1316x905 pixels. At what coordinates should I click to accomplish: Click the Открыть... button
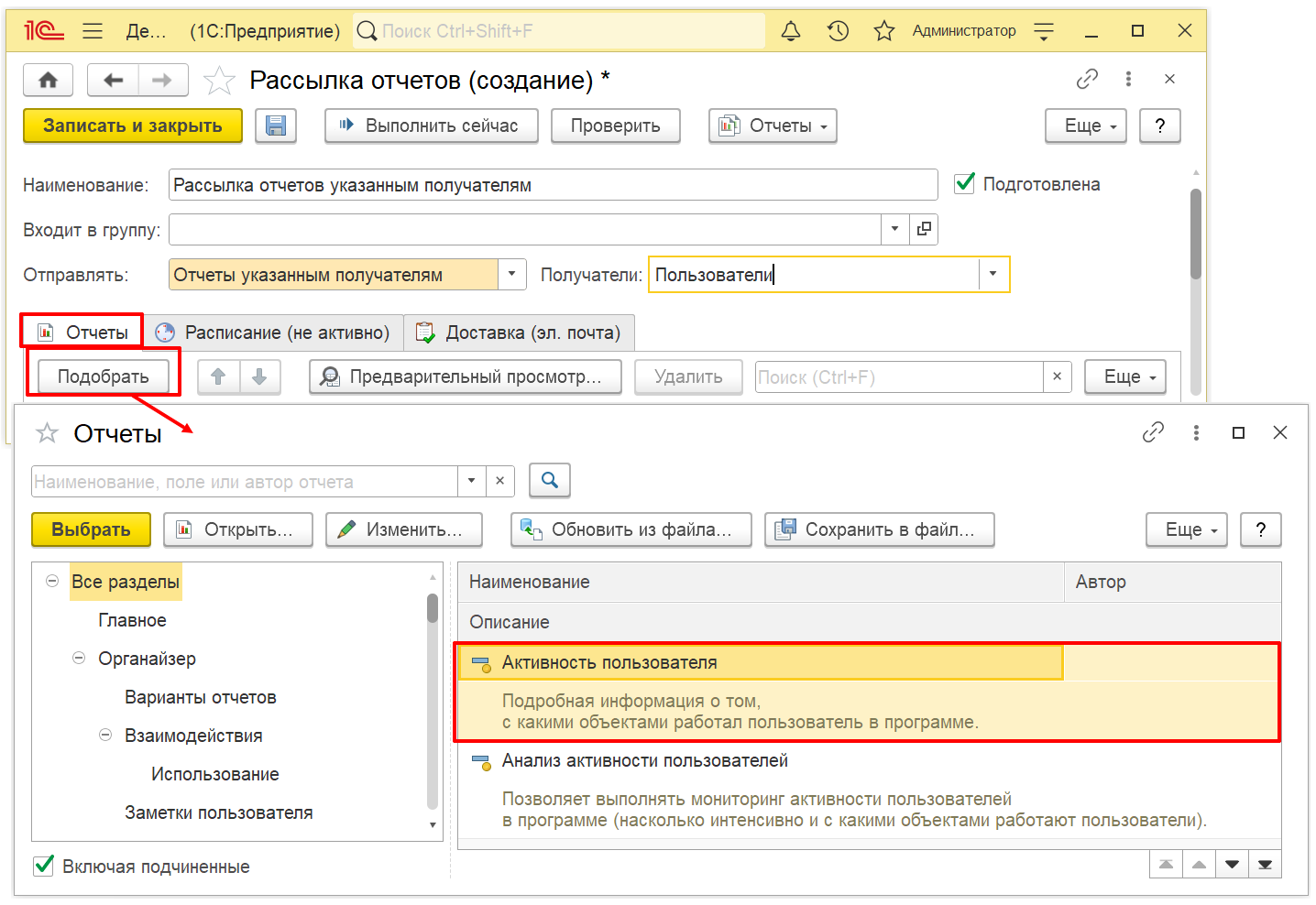point(238,529)
